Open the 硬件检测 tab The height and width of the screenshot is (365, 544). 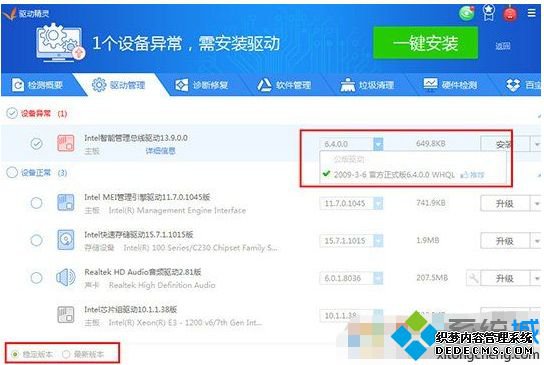(x=450, y=85)
